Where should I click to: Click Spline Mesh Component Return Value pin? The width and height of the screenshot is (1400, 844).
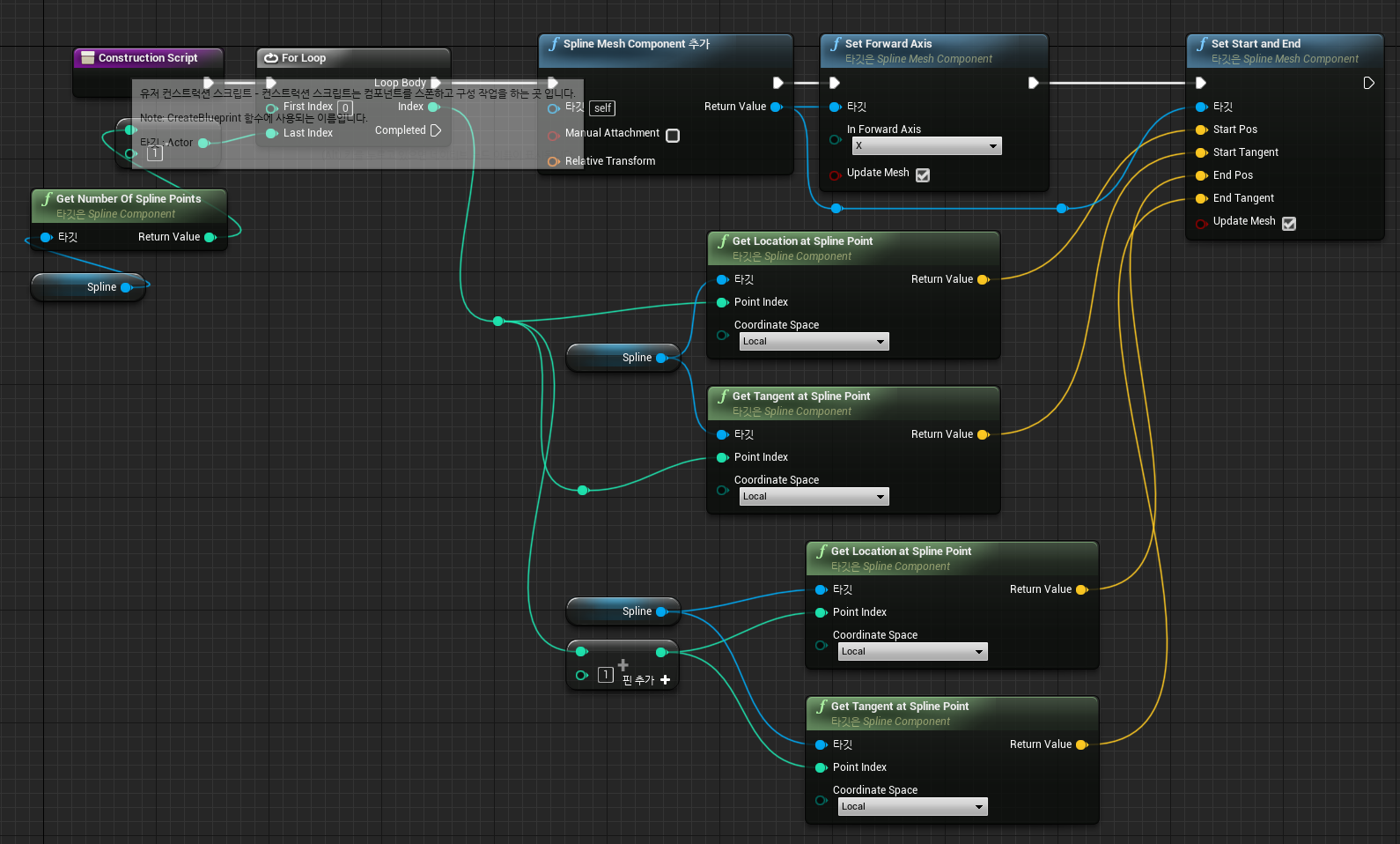pos(777,107)
